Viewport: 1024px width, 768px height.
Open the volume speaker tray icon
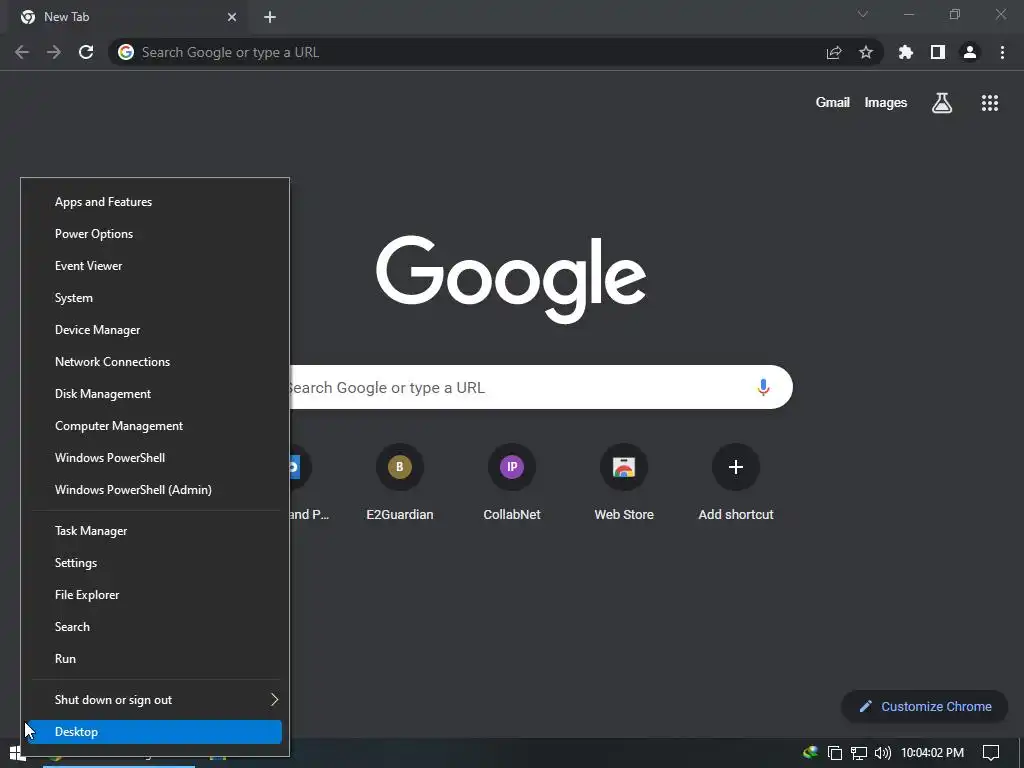coord(882,753)
